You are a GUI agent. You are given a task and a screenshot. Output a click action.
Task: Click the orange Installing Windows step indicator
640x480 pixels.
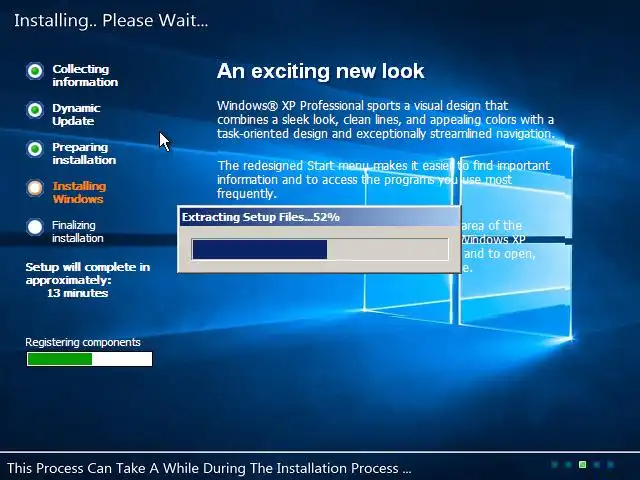tap(35, 188)
